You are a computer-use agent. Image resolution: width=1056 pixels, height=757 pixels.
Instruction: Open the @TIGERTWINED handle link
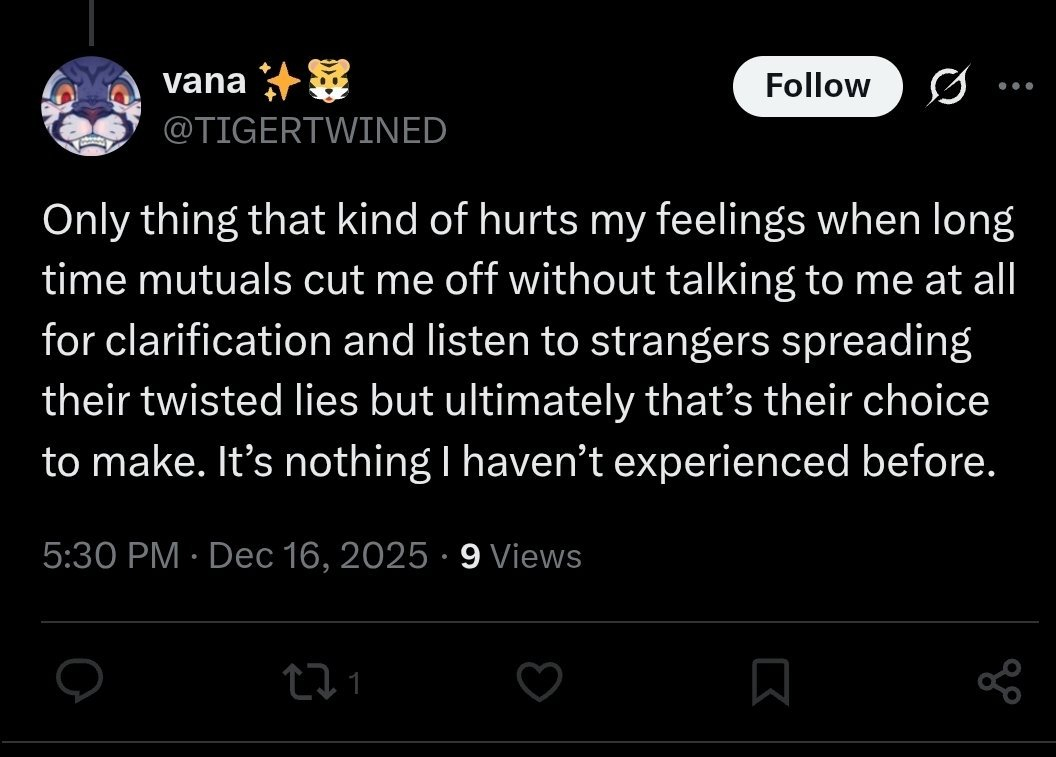tap(304, 130)
